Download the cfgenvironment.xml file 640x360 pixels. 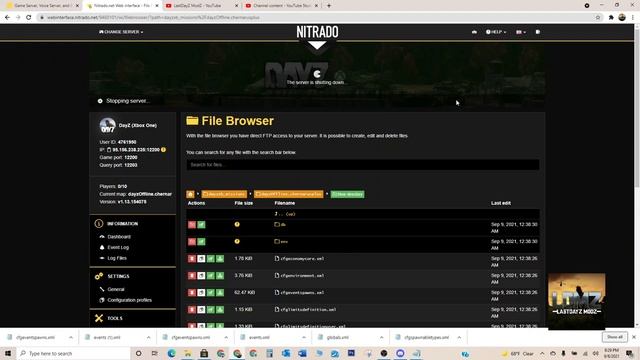pos(220,276)
